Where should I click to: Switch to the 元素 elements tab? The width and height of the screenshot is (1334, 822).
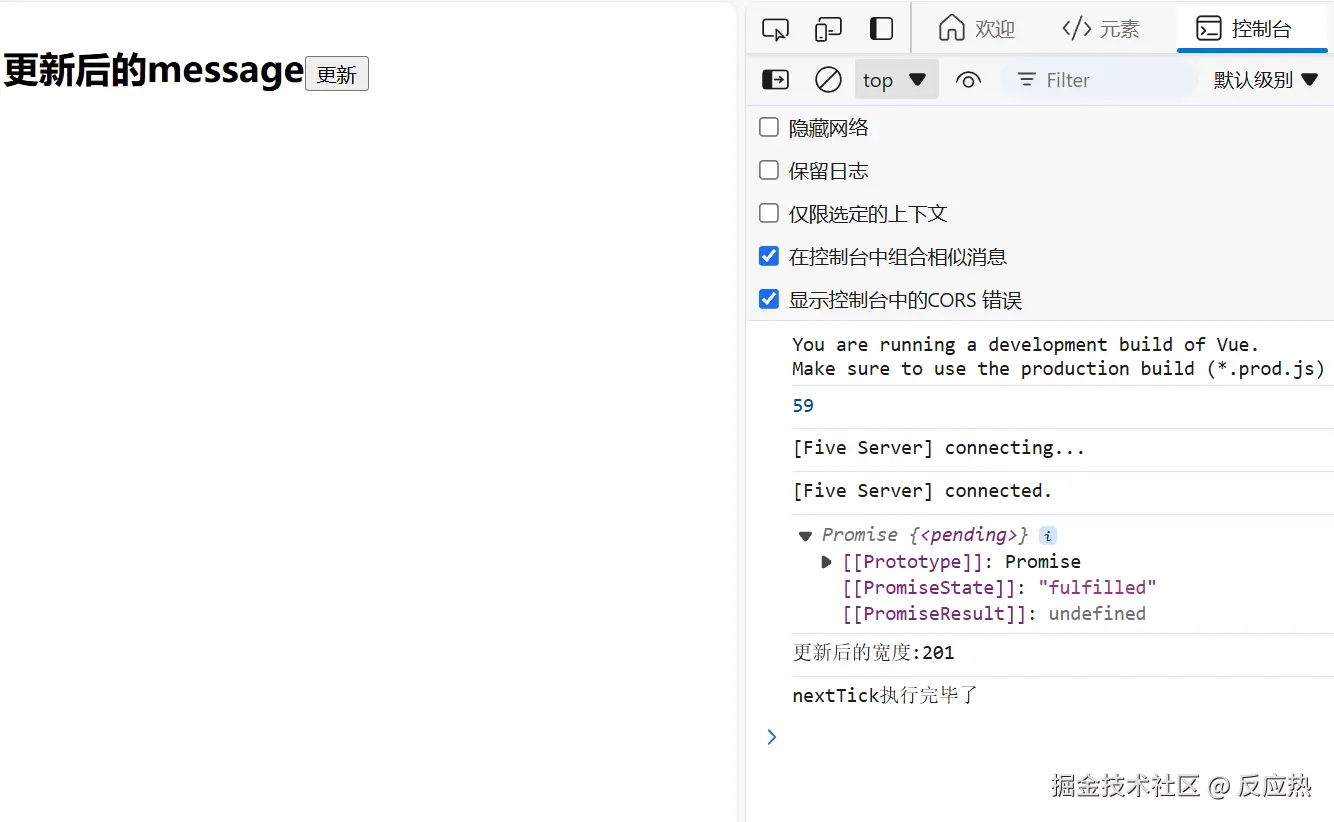(x=1100, y=28)
